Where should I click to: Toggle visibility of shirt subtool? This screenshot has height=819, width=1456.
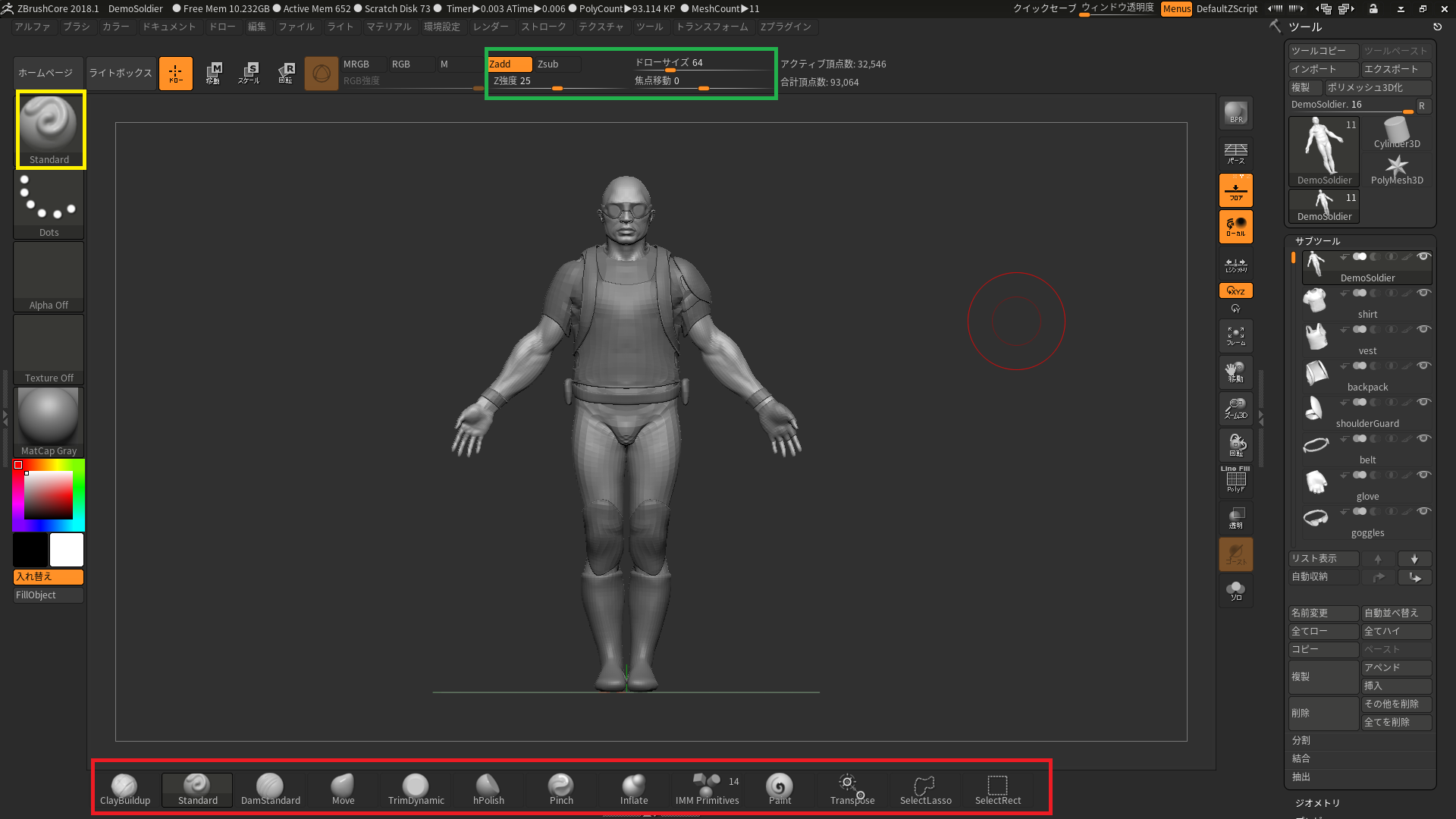point(1424,293)
